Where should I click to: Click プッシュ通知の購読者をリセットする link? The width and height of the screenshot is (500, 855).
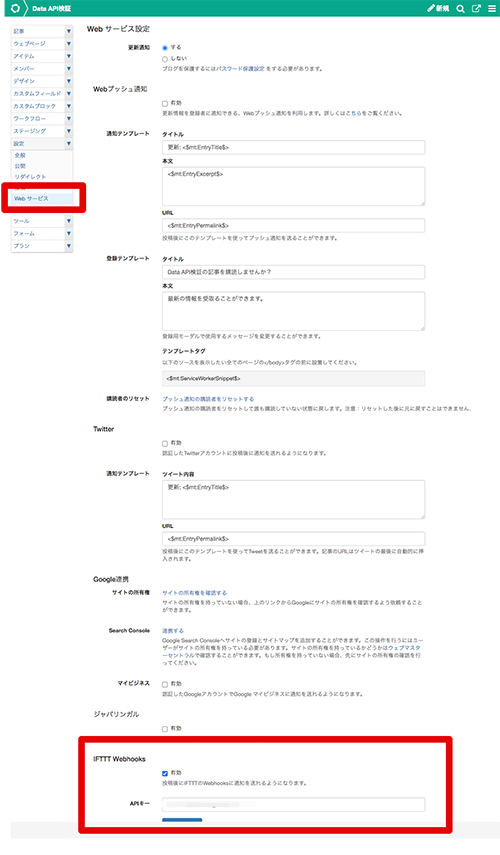[x=208, y=399]
